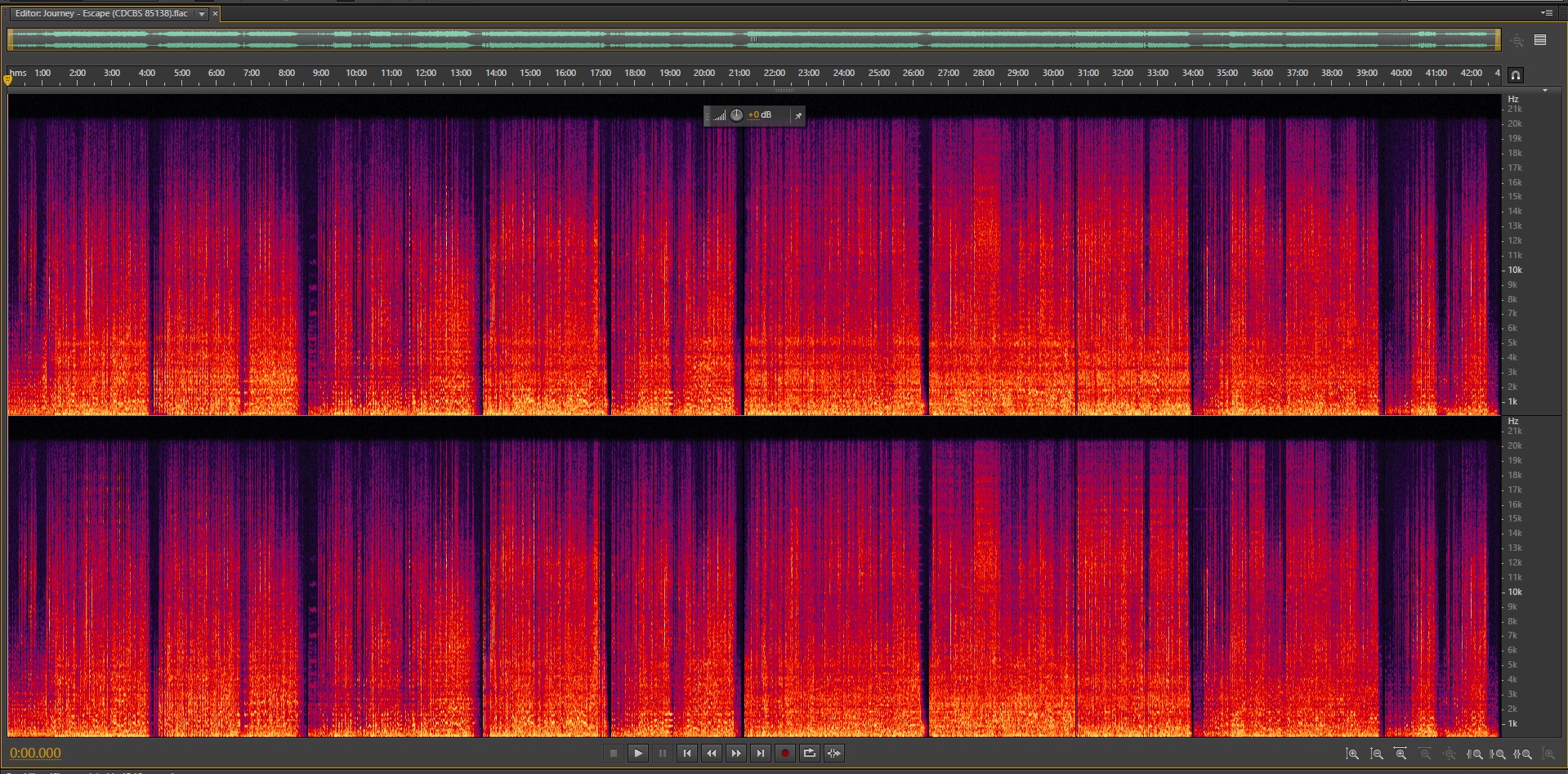Click Zoom In Amplitude icon
1568x774 pixels.
1352,754
